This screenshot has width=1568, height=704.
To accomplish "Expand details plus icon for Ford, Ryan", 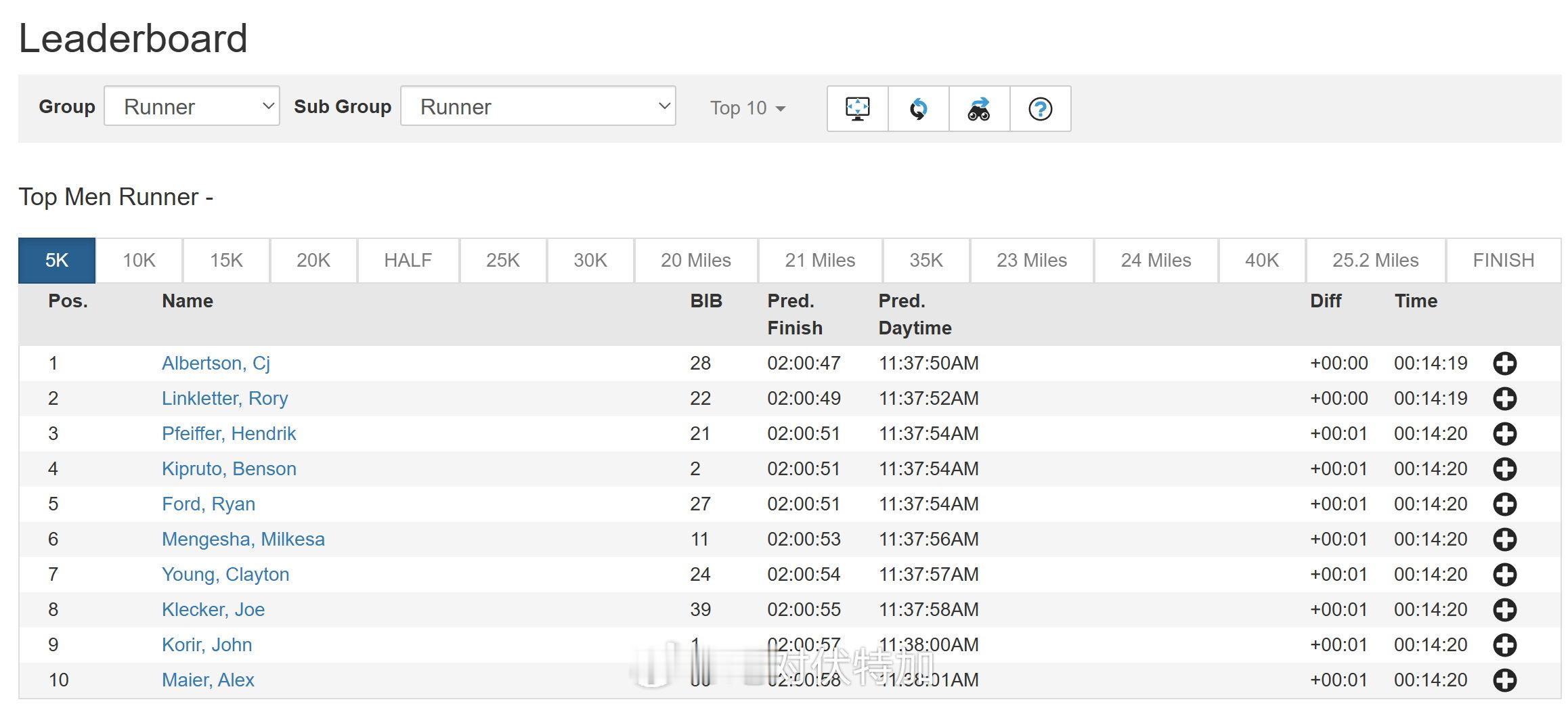I will tap(1504, 504).
